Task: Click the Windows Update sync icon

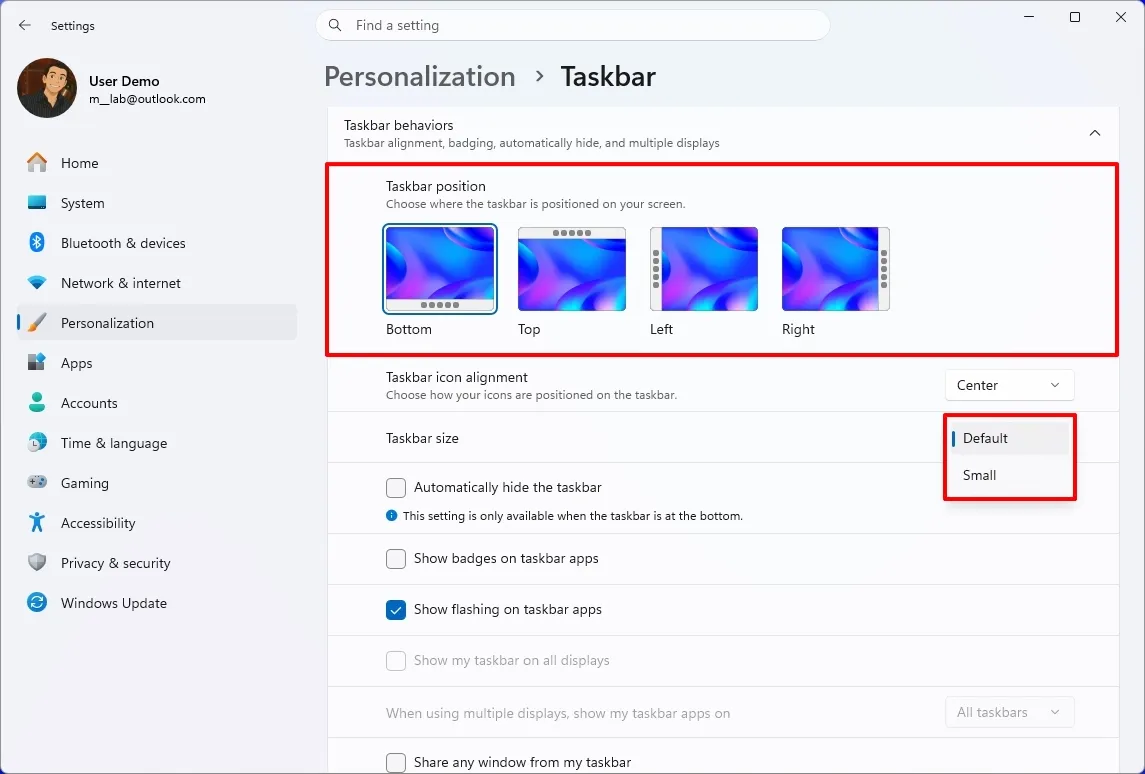Action: [x=37, y=602]
